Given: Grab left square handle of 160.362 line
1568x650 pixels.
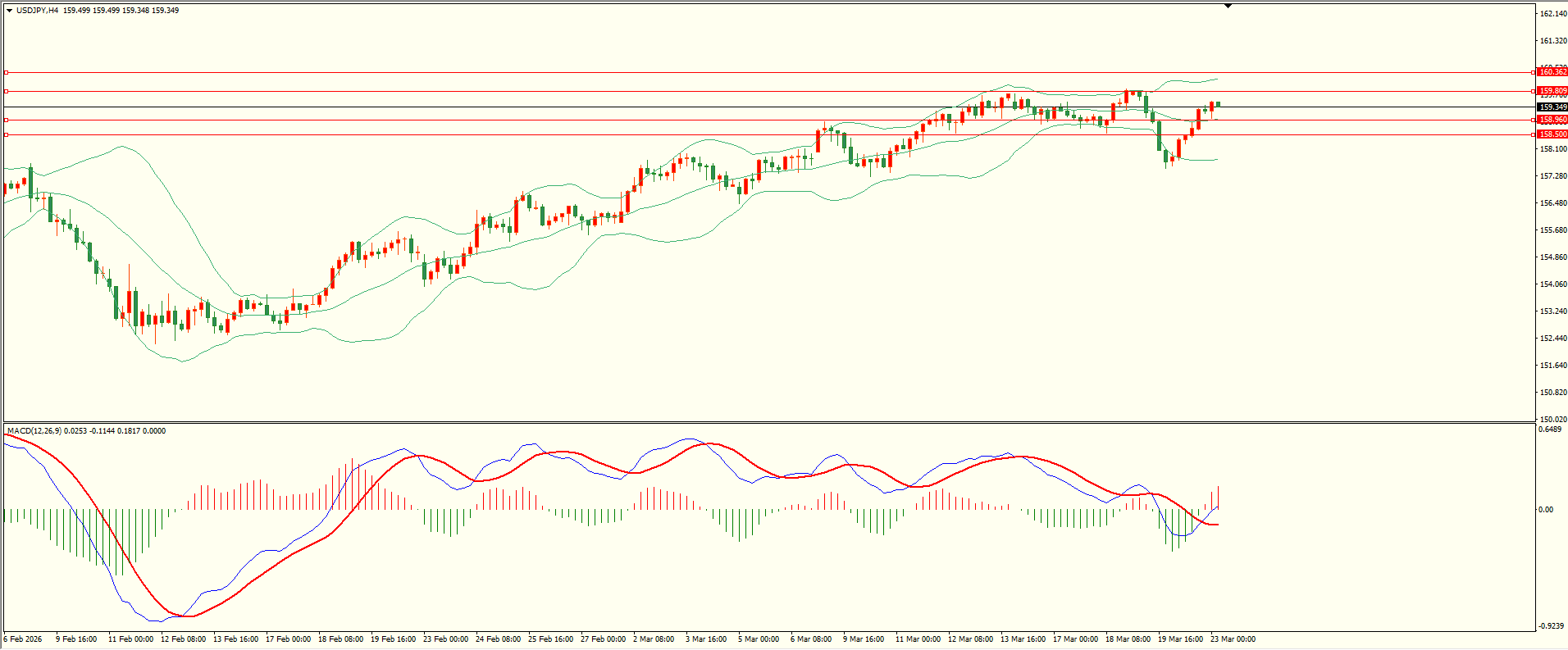Looking at the screenshot, I should (6, 72).
